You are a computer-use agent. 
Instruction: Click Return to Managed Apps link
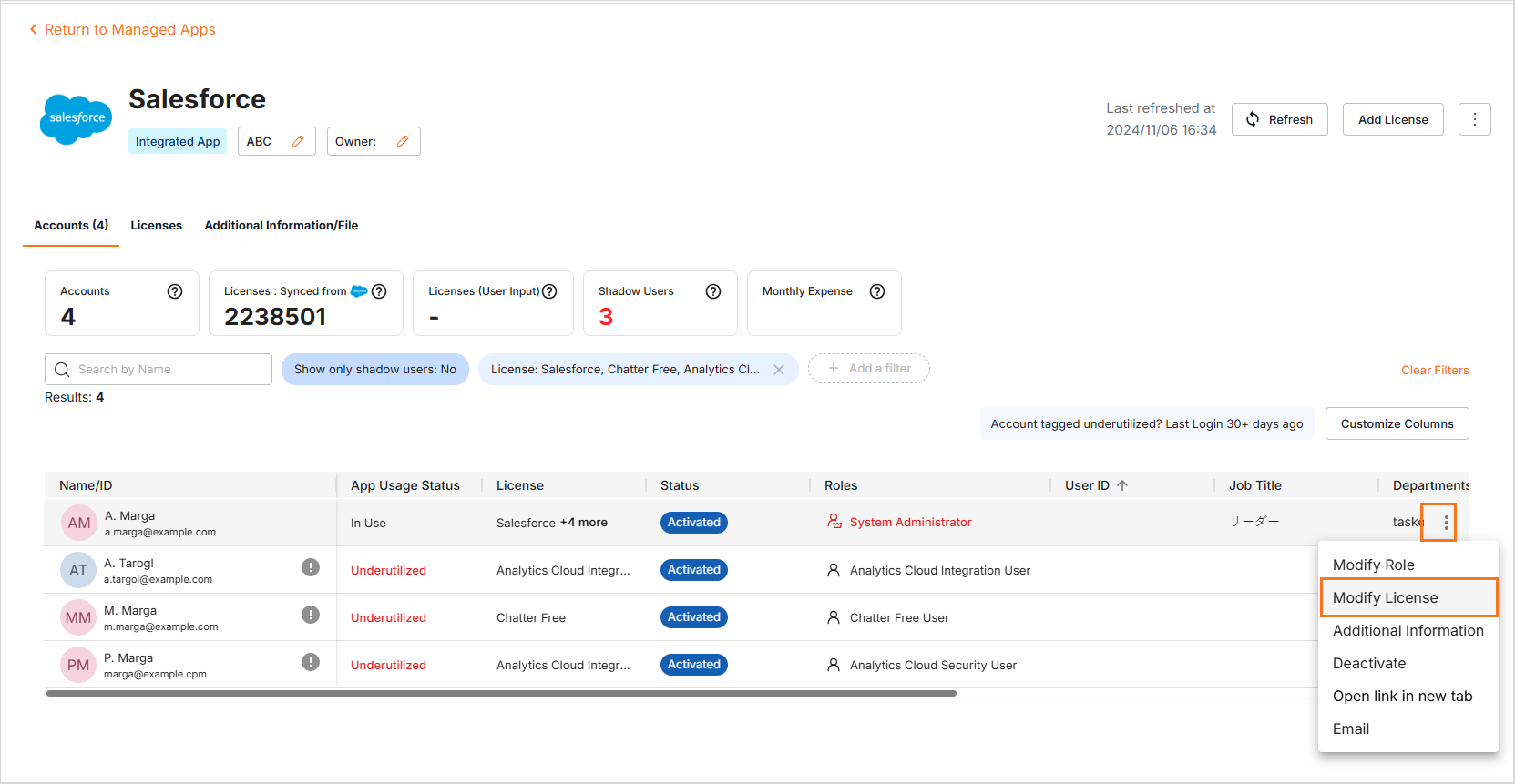pyautogui.click(x=130, y=29)
